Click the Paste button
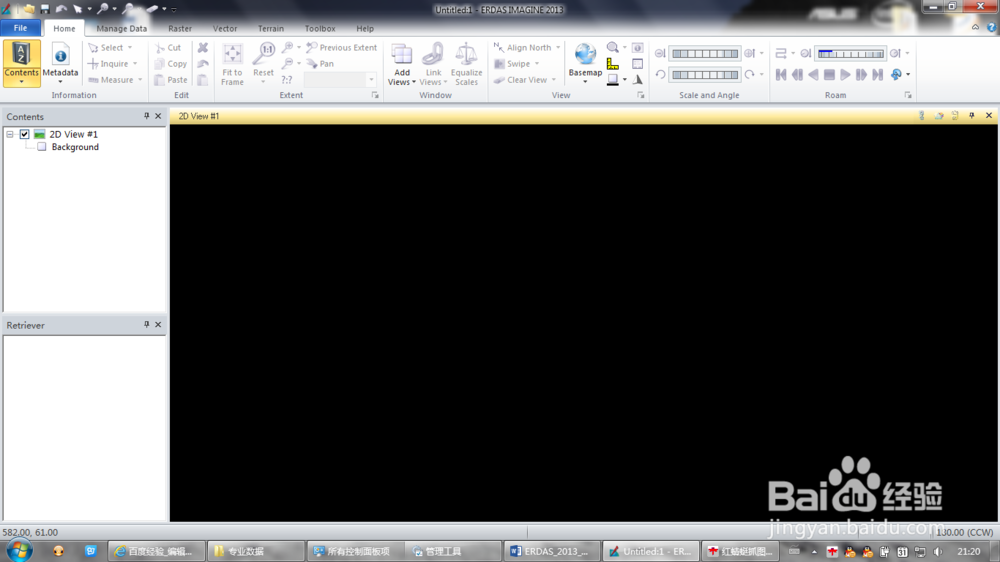 point(171,80)
